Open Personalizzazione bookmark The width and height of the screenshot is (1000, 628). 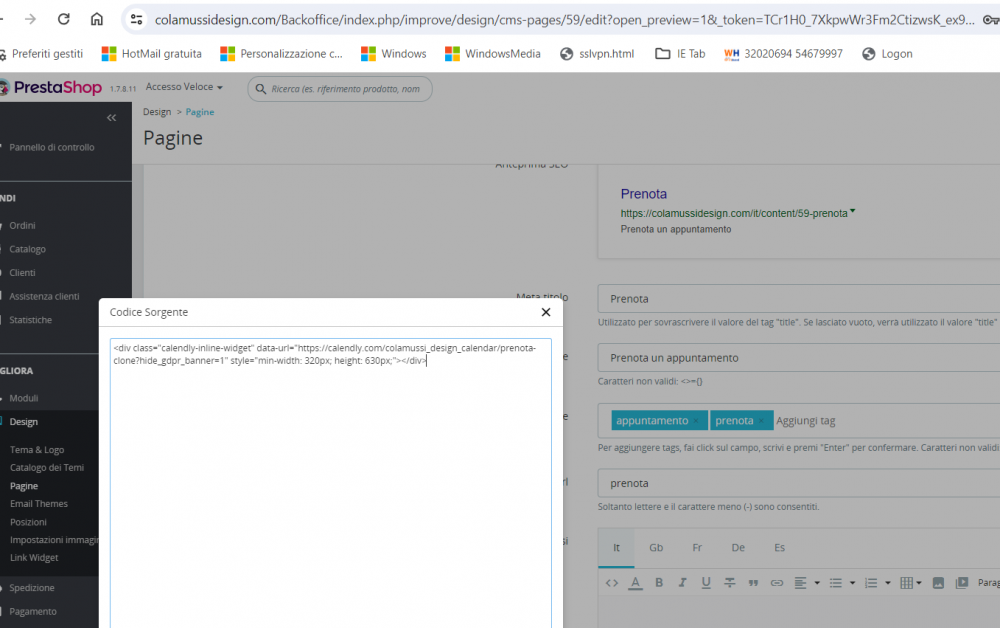pyautogui.click(x=281, y=54)
